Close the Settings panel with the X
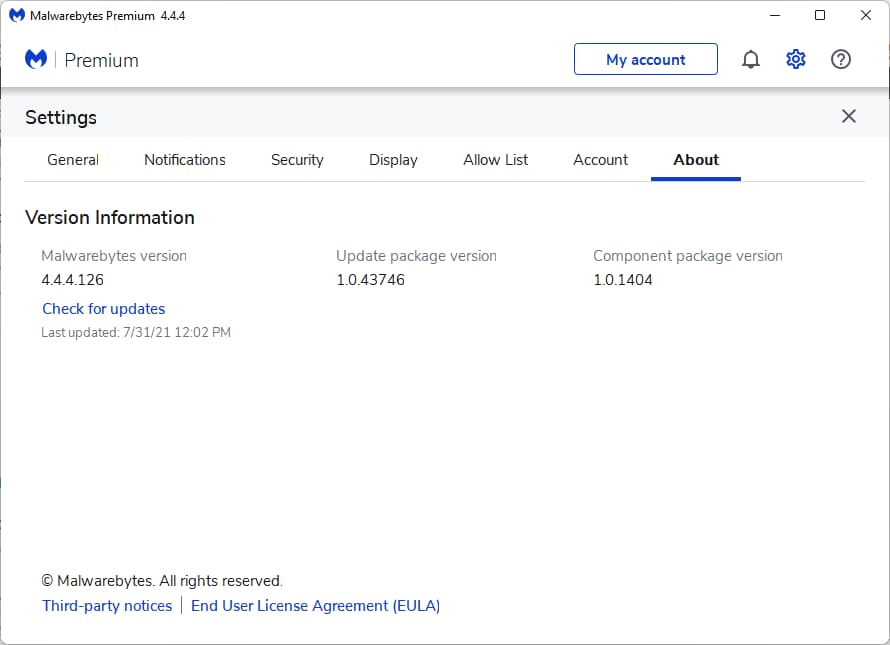Screen dimensions: 890x645 pyautogui.click(x=849, y=116)
